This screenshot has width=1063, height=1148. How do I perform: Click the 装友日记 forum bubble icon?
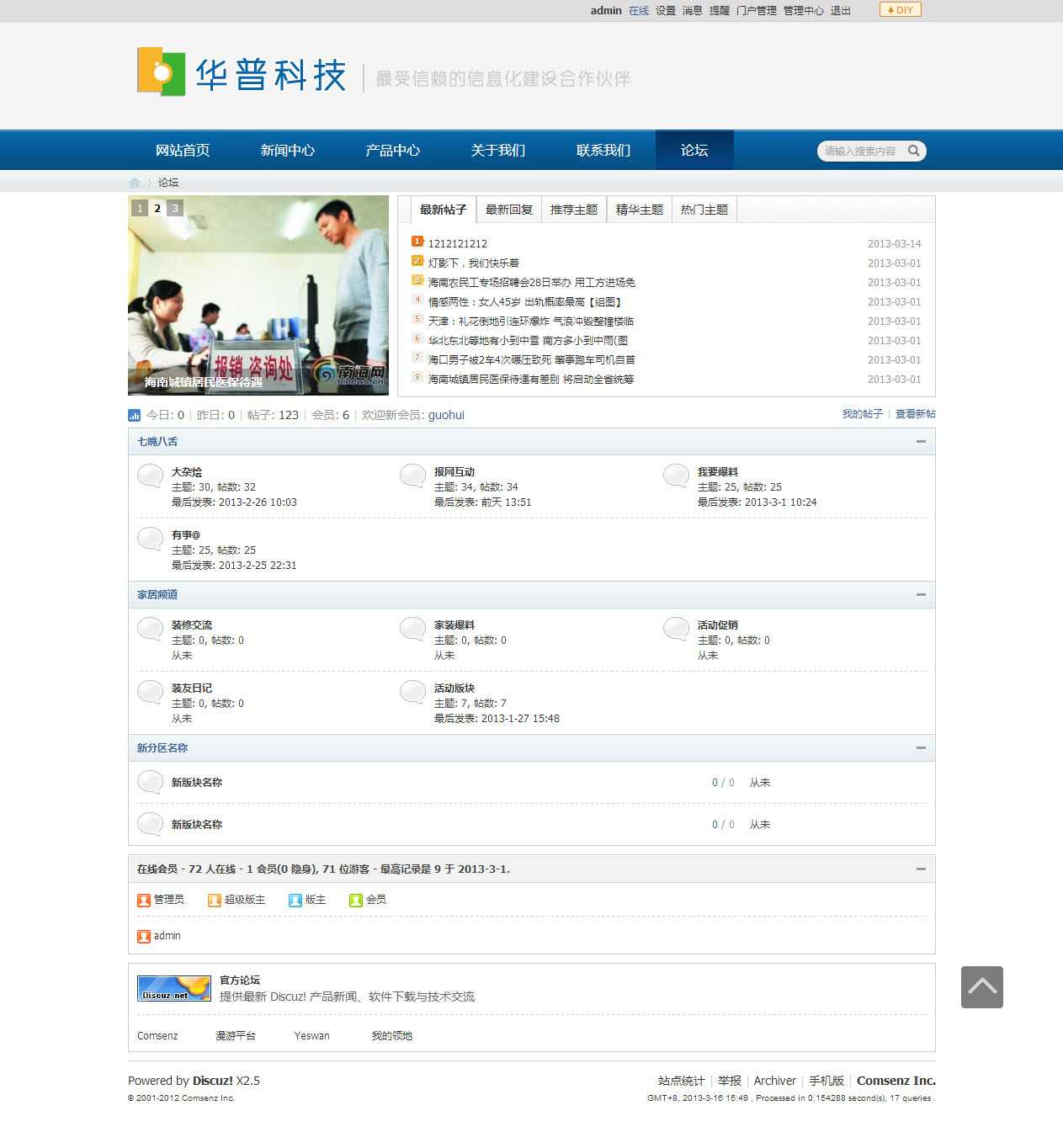[x=151, y=692]
